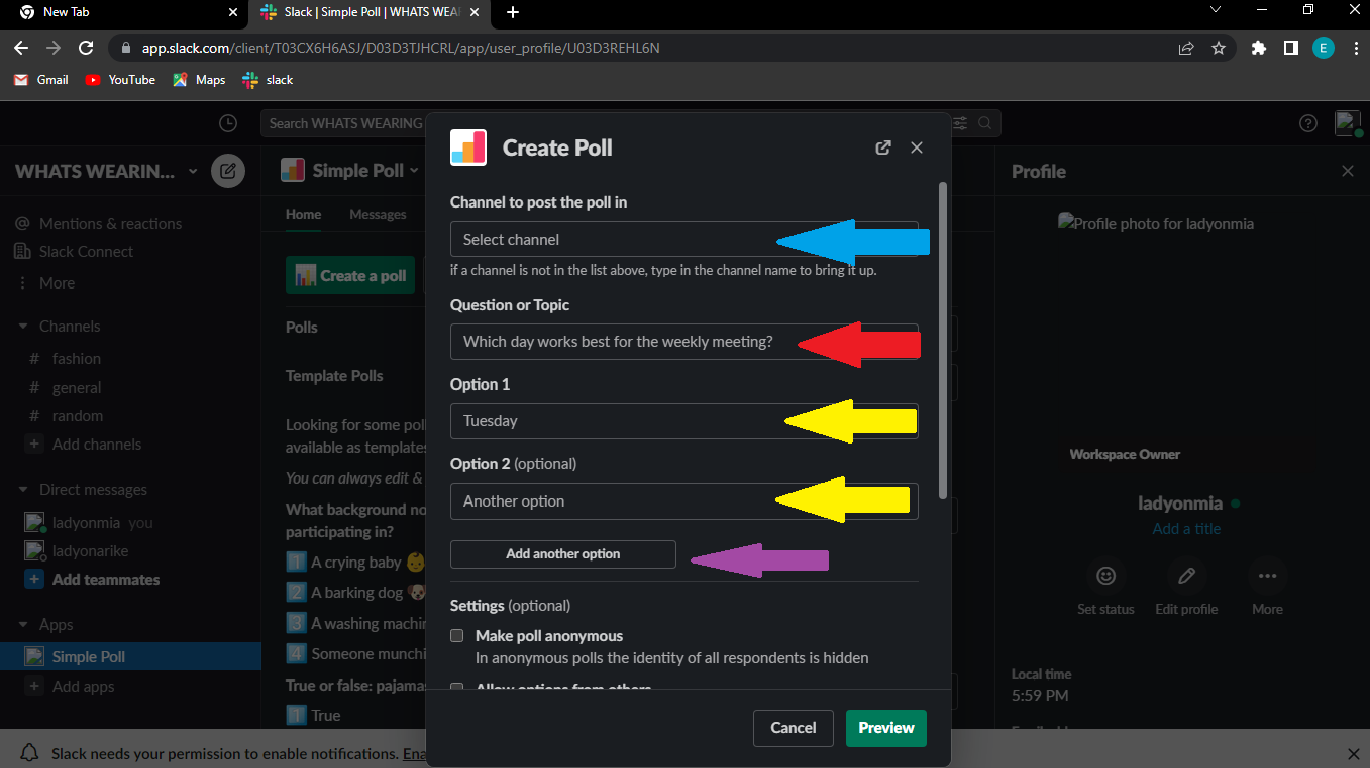
Task: Open the YouTube bookmark
Action: tap(120, 80)
